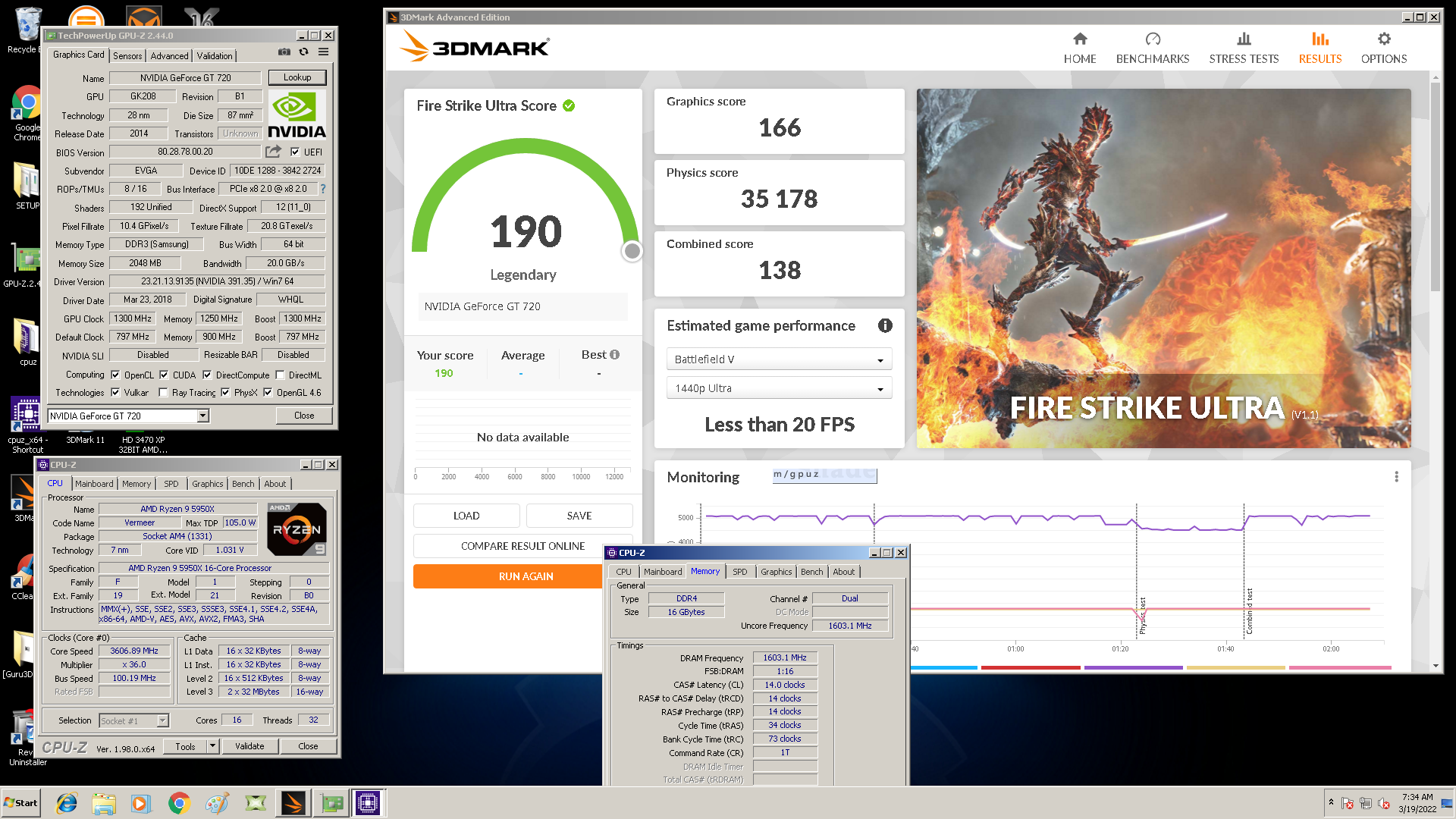Open Bench tab in left CPU-Z window
Image resolution: width=1456 pixels, height=819 pixels.
tap(243, 484)
